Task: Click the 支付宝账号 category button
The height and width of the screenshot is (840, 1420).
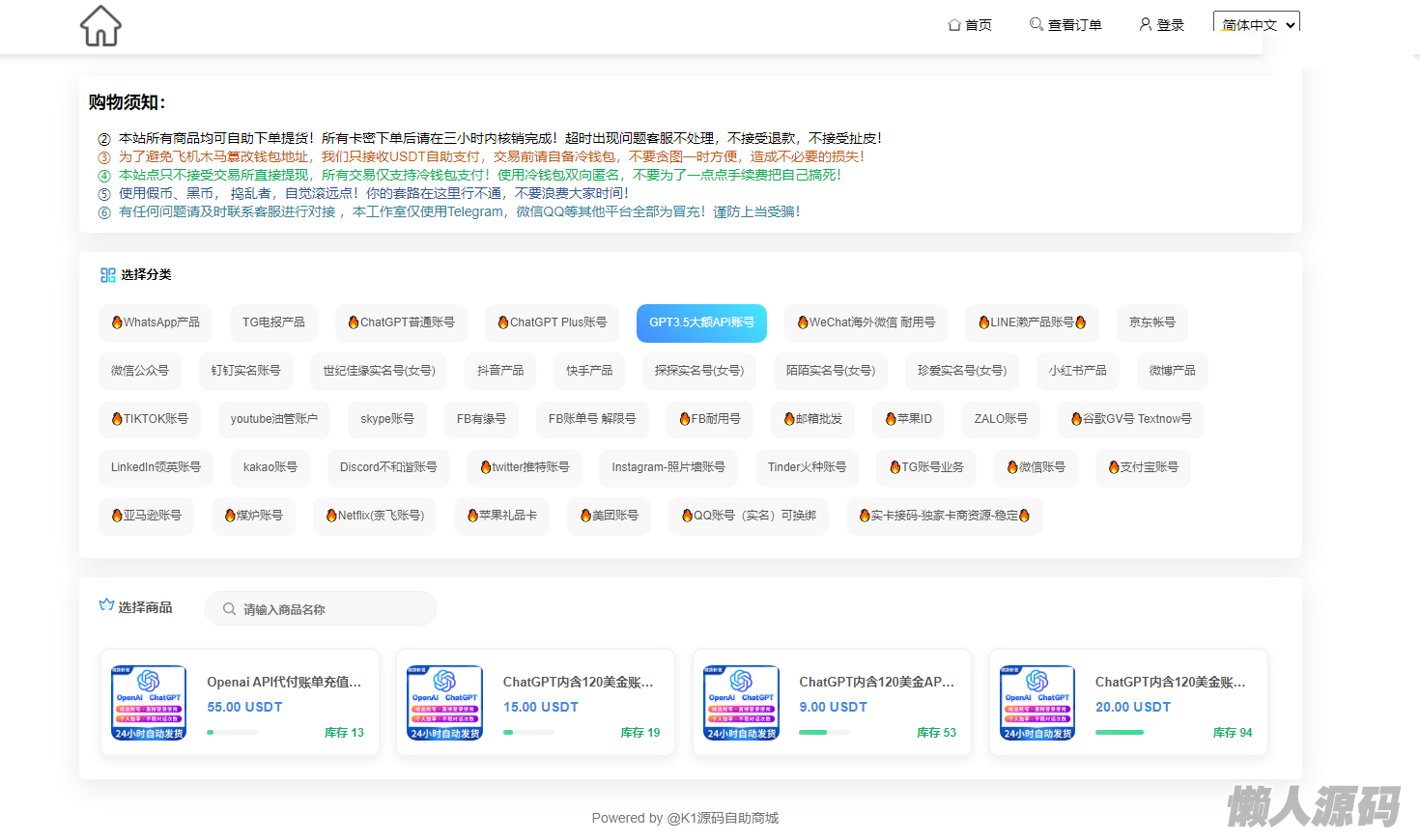Action: pos(1143,467)
